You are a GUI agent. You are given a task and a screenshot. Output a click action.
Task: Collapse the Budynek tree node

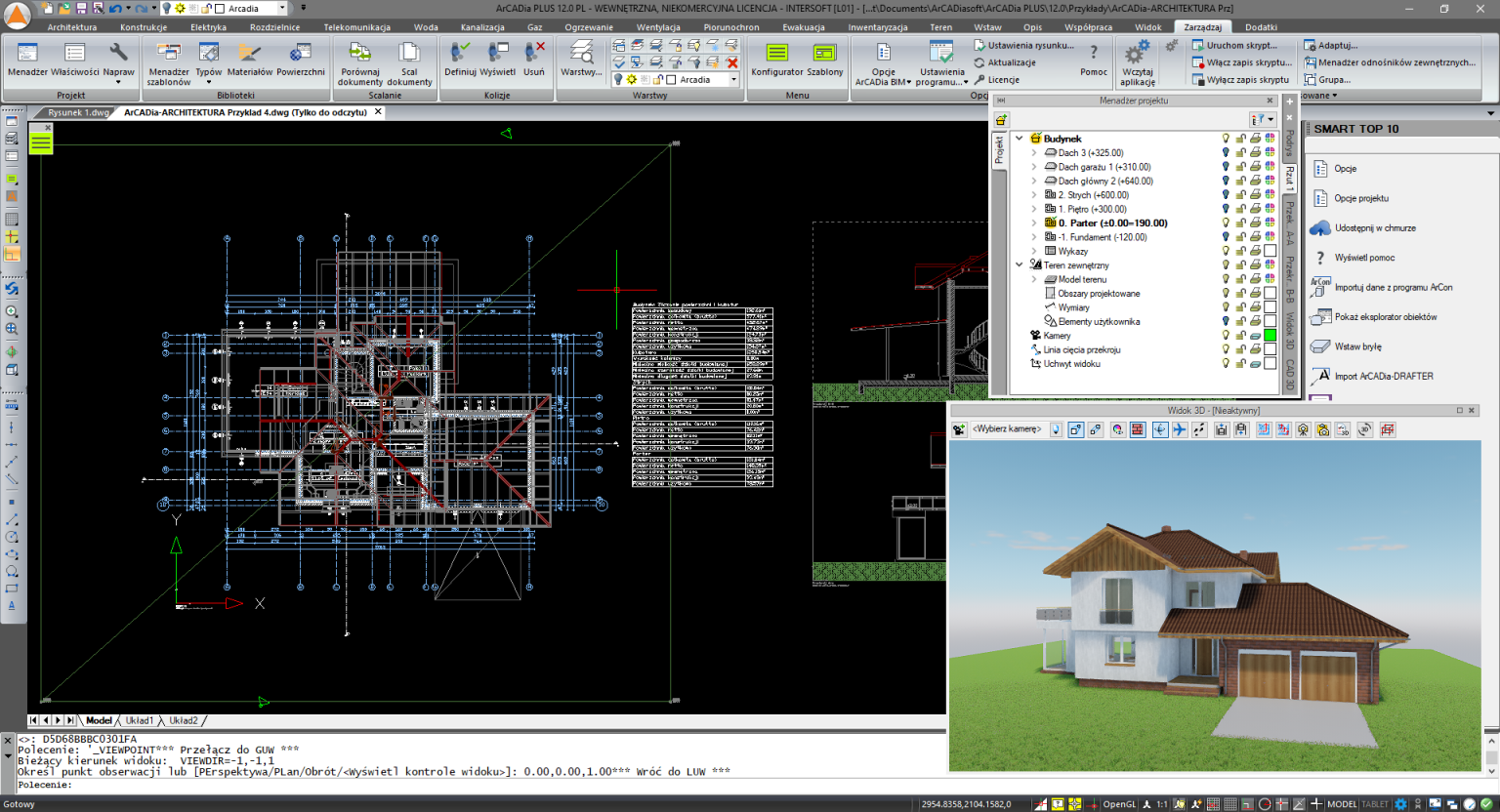(1020, 139)
